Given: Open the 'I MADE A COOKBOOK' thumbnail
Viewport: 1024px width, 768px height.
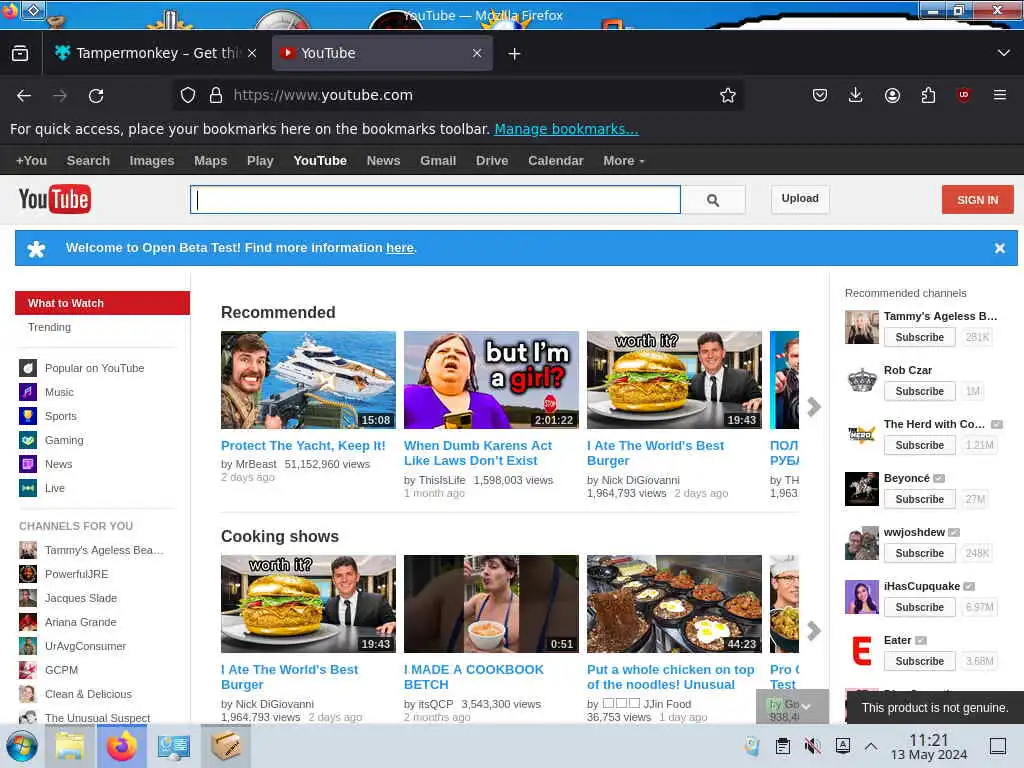Looking at the screenshot, I should (491, 604).
